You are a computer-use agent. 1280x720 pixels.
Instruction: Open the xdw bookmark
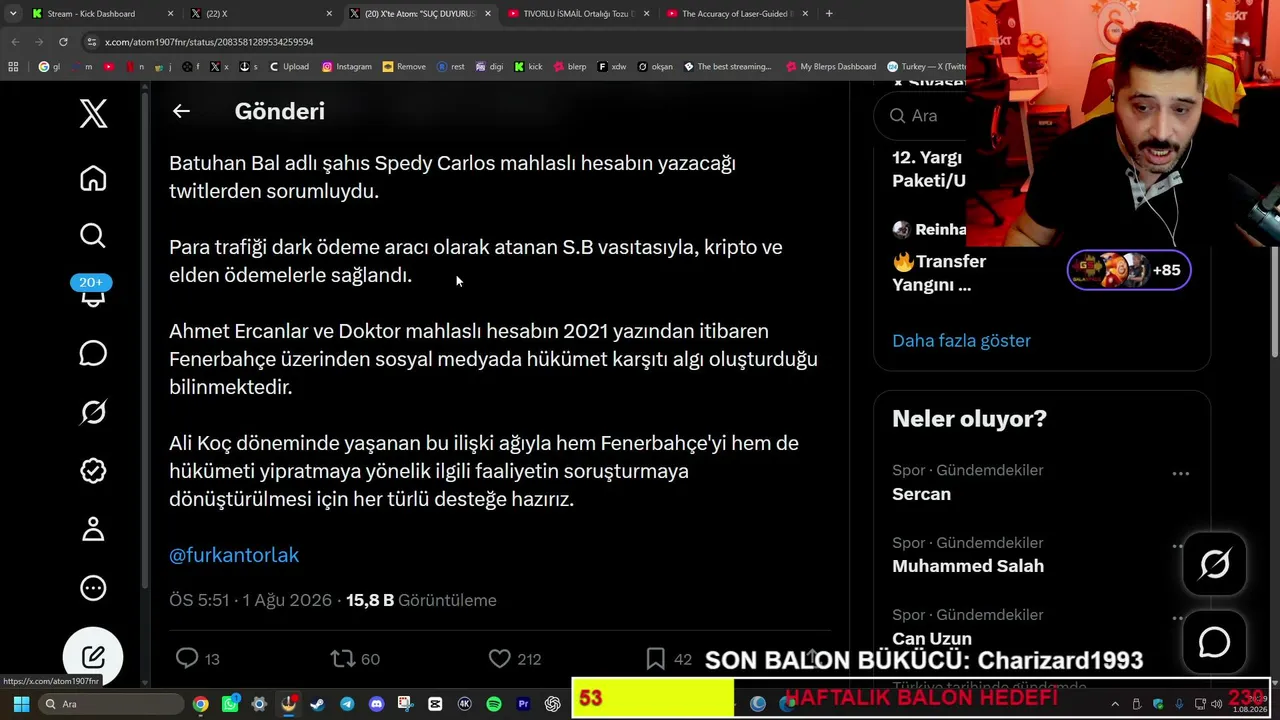[612, 67]
